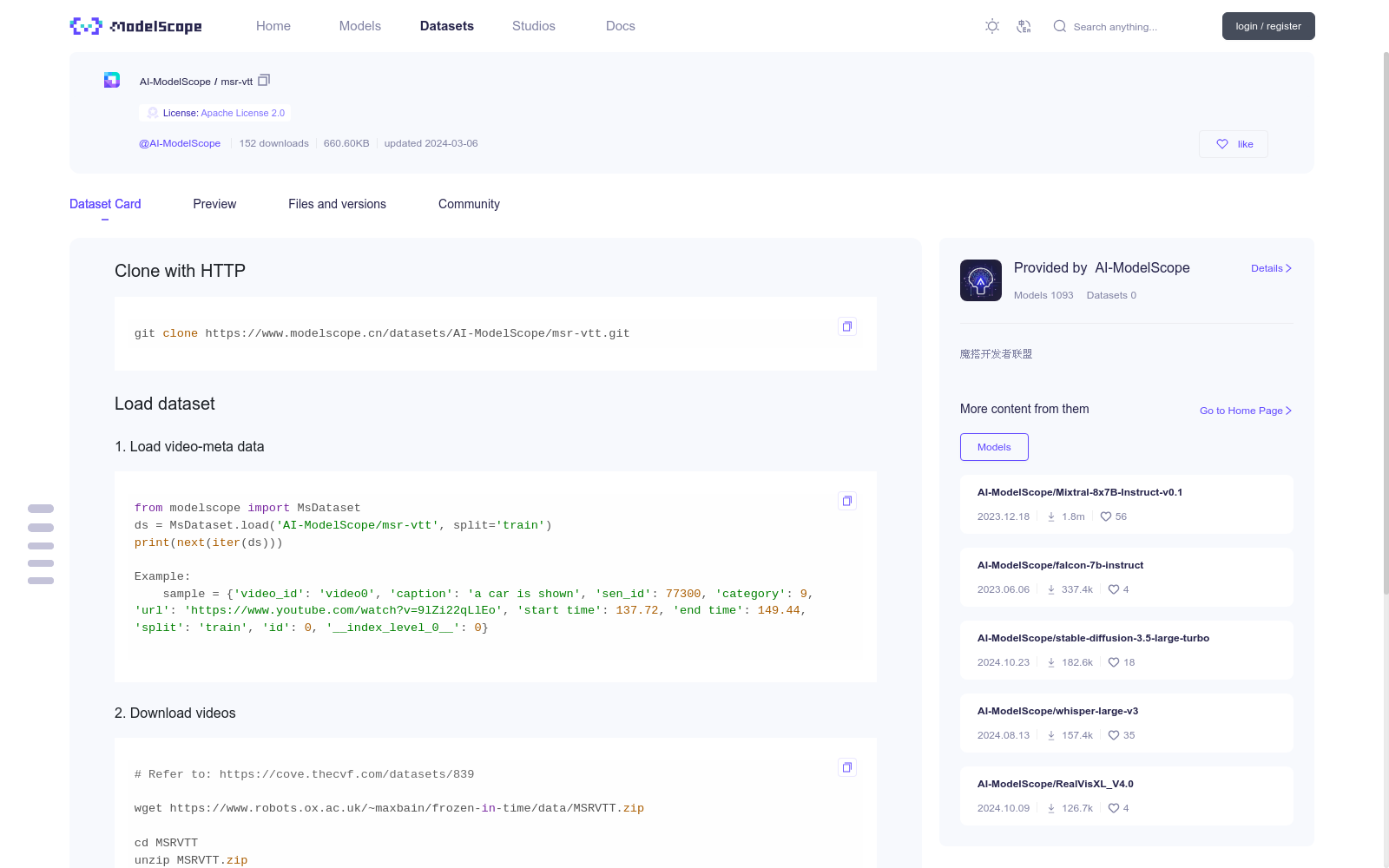Click the "152 downloads" text
The height and width of the screenshot is (868, 1389).
[274, 143]
